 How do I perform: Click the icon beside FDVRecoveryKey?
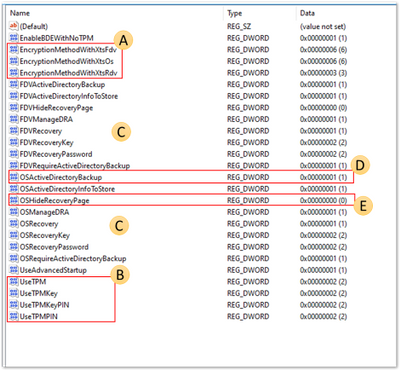(14, 142)
